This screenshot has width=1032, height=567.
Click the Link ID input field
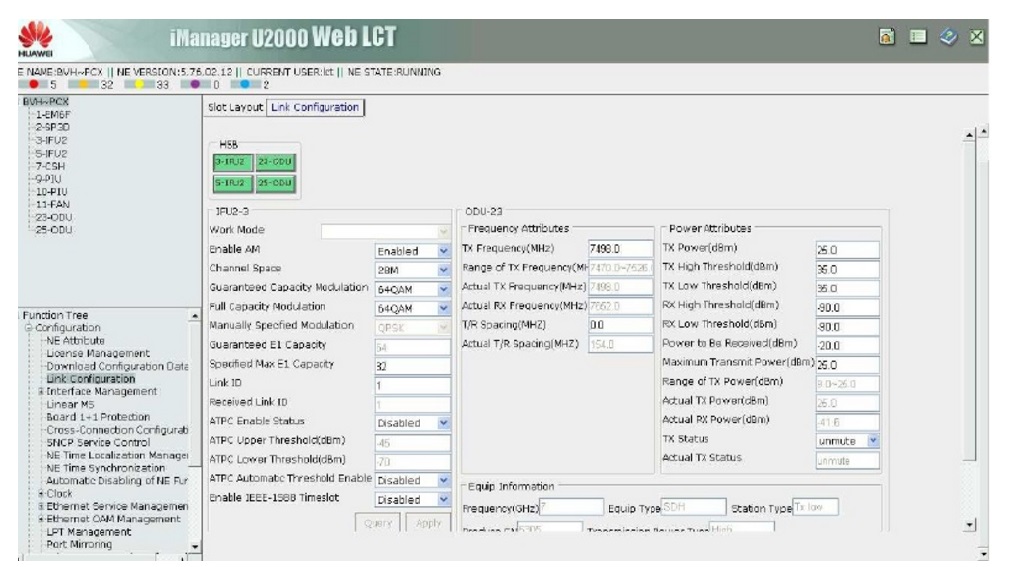(412, 385)
